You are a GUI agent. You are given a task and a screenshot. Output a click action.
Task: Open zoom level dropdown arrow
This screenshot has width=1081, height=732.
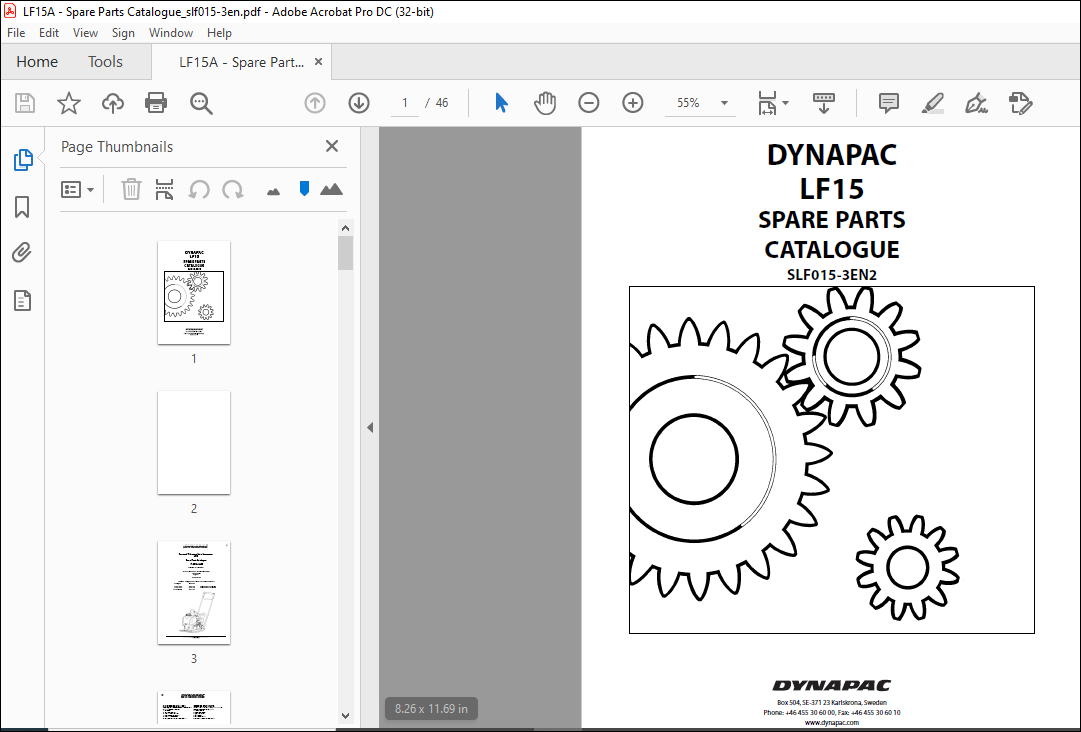(724, 103)
